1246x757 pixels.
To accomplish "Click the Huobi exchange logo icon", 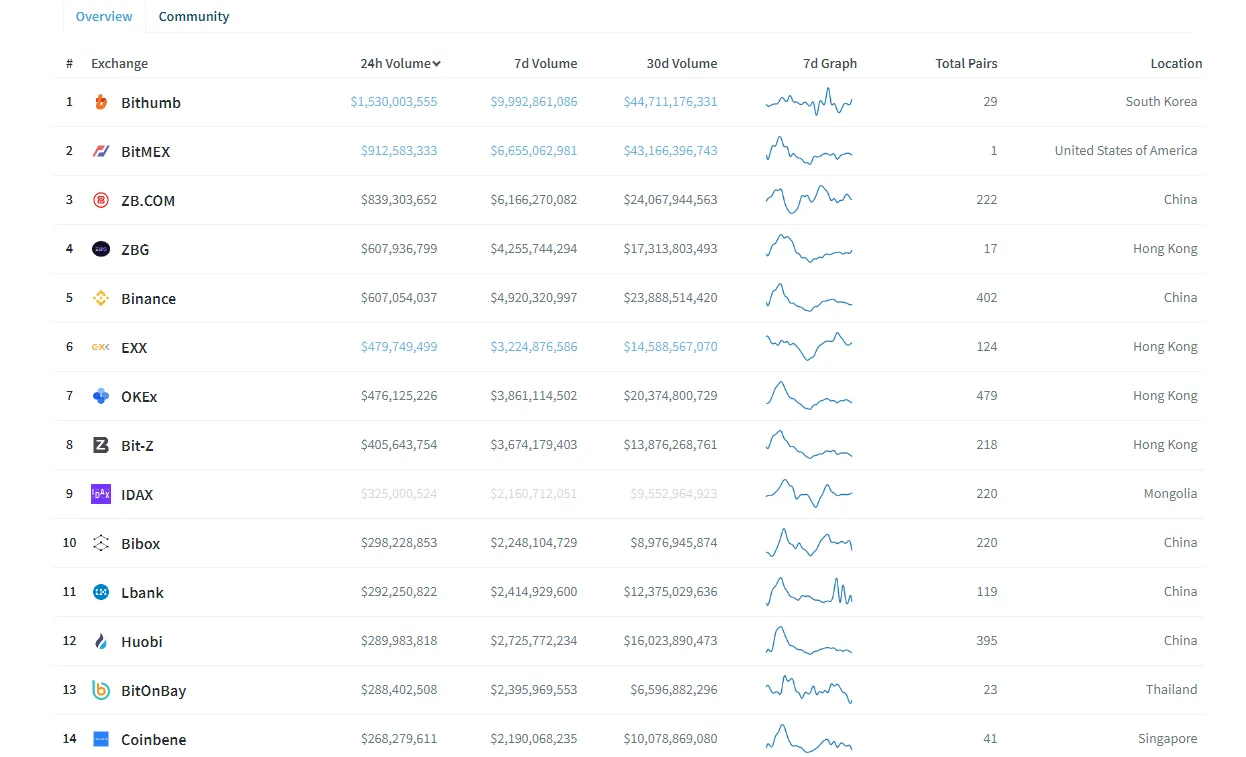I will (101, 641).
